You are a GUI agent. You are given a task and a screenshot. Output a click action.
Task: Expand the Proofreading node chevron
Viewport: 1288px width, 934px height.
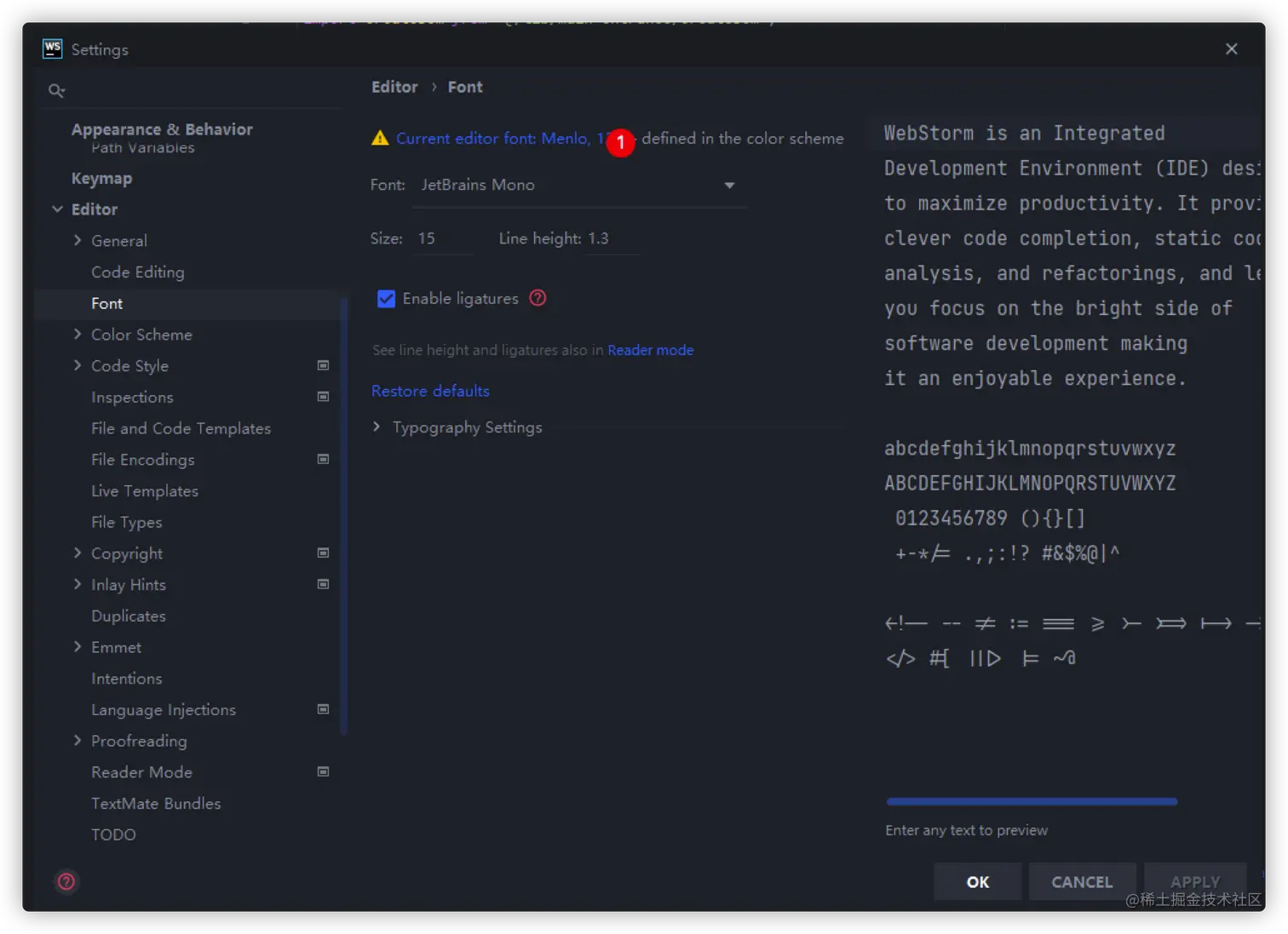(x=78, y=740)
